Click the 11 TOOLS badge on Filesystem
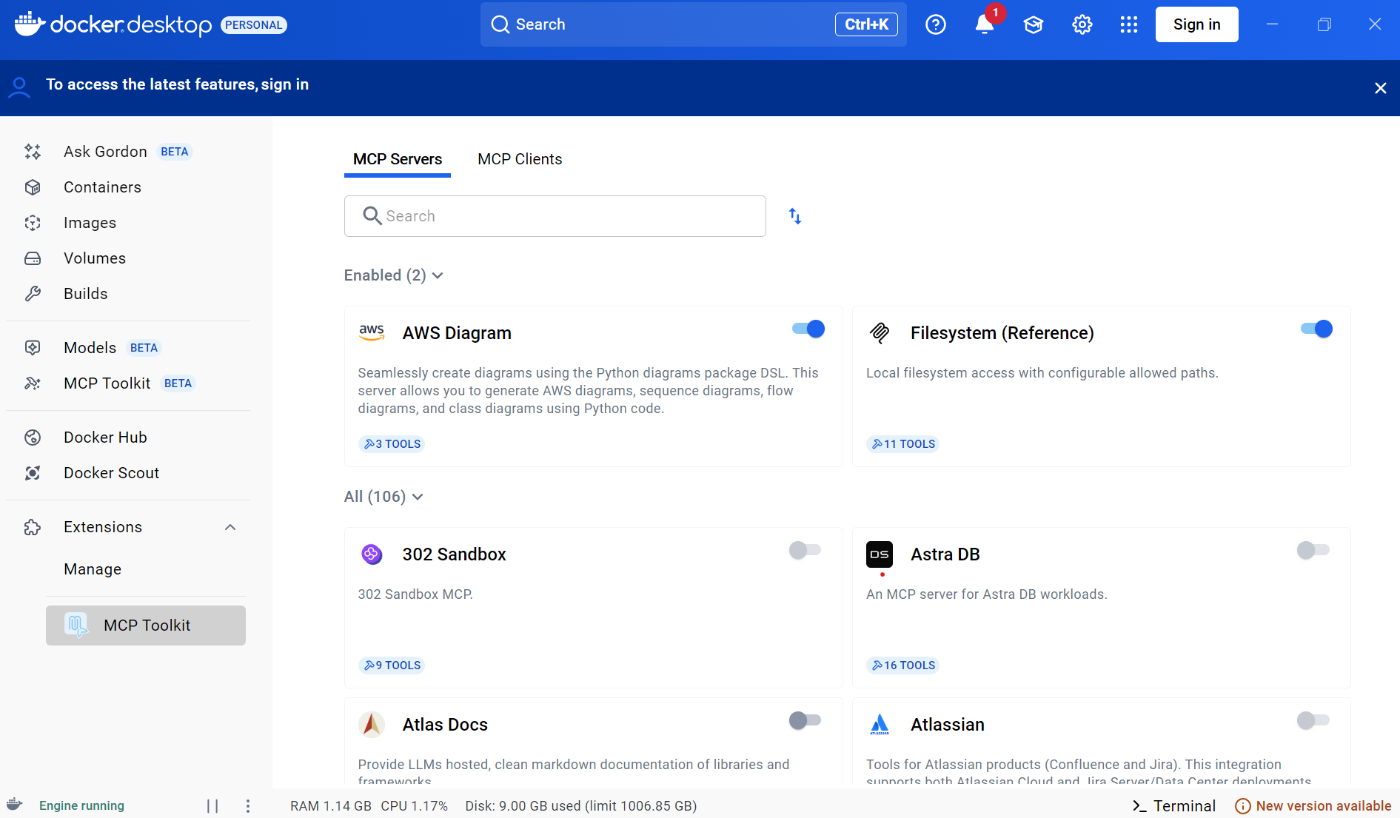This screenshot has height=818, width=1400. pyautogui.click(x=903, y=444)
